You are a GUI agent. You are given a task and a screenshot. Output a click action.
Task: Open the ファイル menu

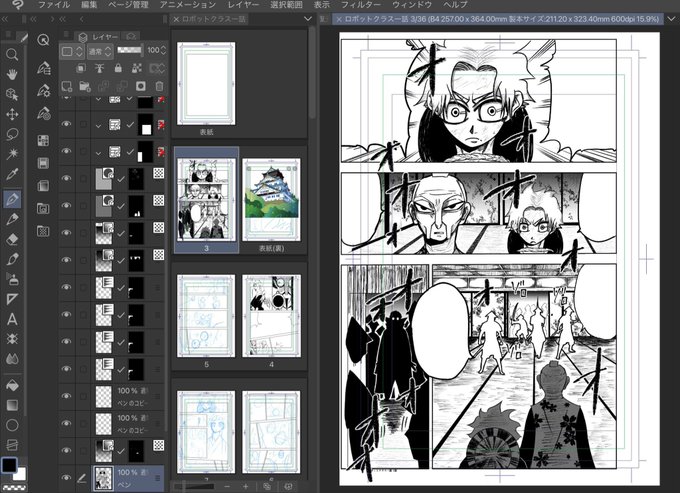pyautogui.click(x=54, y=5)
